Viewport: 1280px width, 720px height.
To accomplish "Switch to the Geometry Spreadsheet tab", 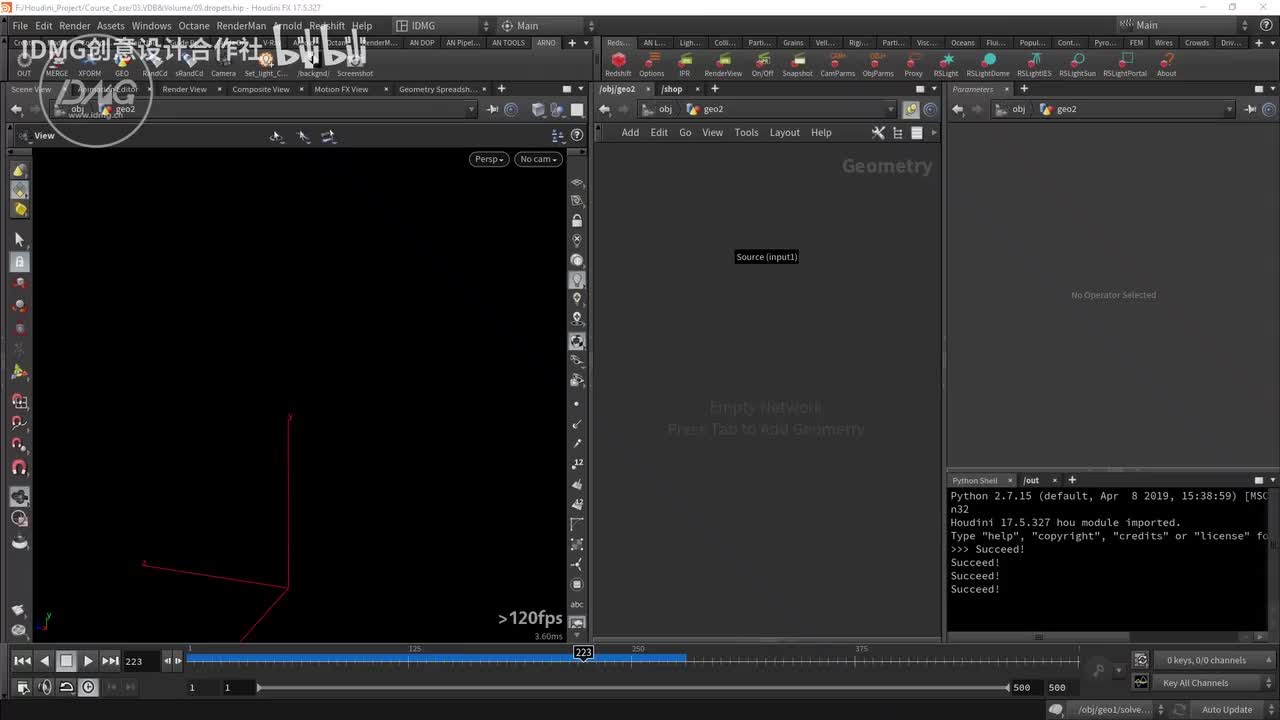I will 438,89.
